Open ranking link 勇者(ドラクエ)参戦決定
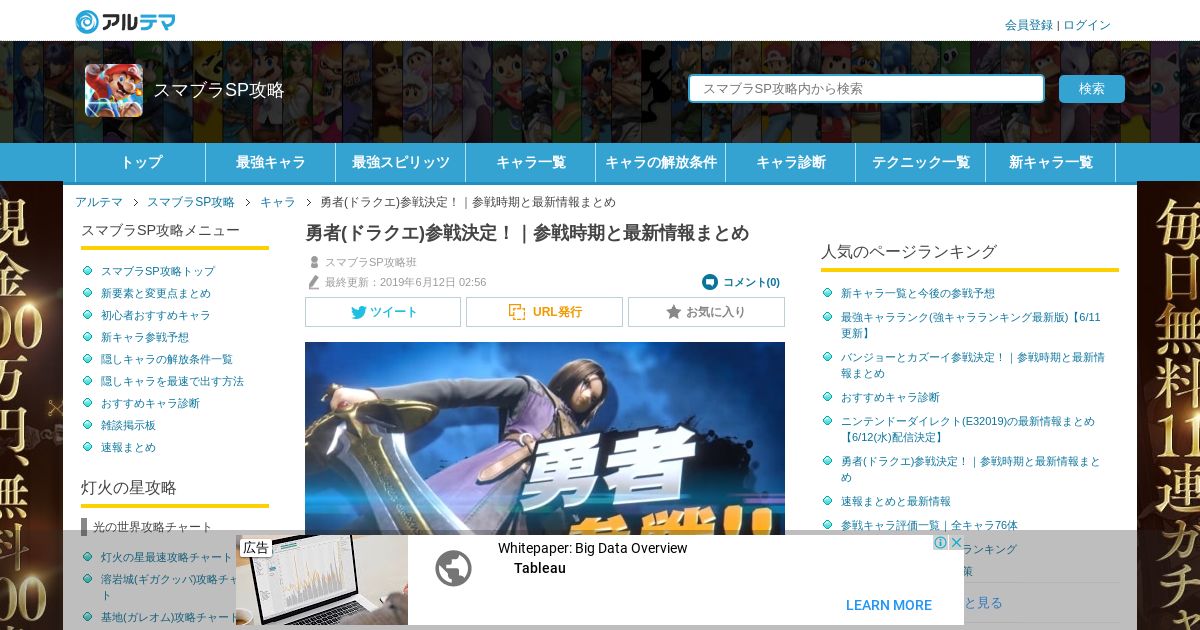The height and width of the screenshot is (630, 1200). (x=971, y=469)
